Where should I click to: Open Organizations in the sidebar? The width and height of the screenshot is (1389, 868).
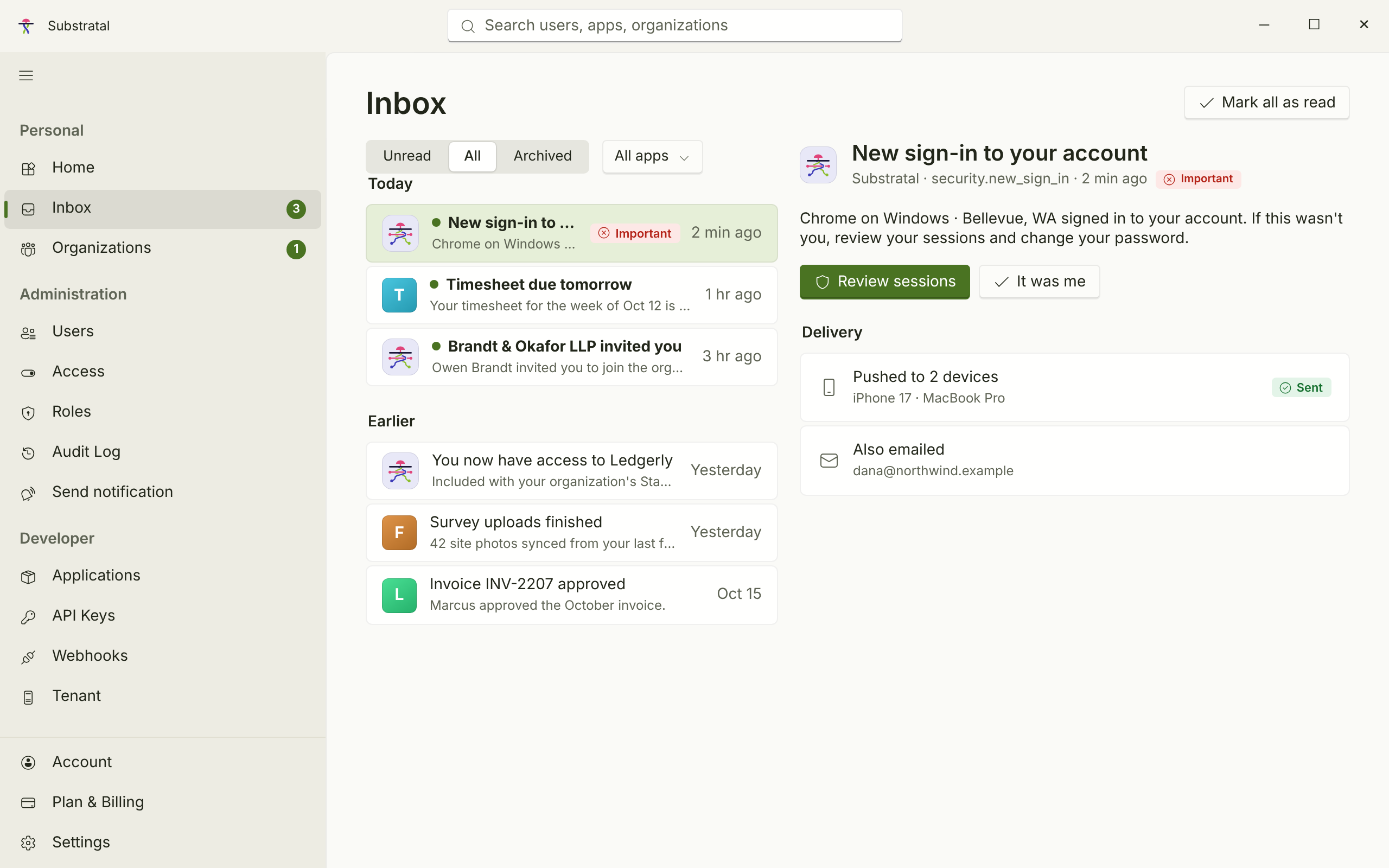pyautogui.click(x=162, y=248)
